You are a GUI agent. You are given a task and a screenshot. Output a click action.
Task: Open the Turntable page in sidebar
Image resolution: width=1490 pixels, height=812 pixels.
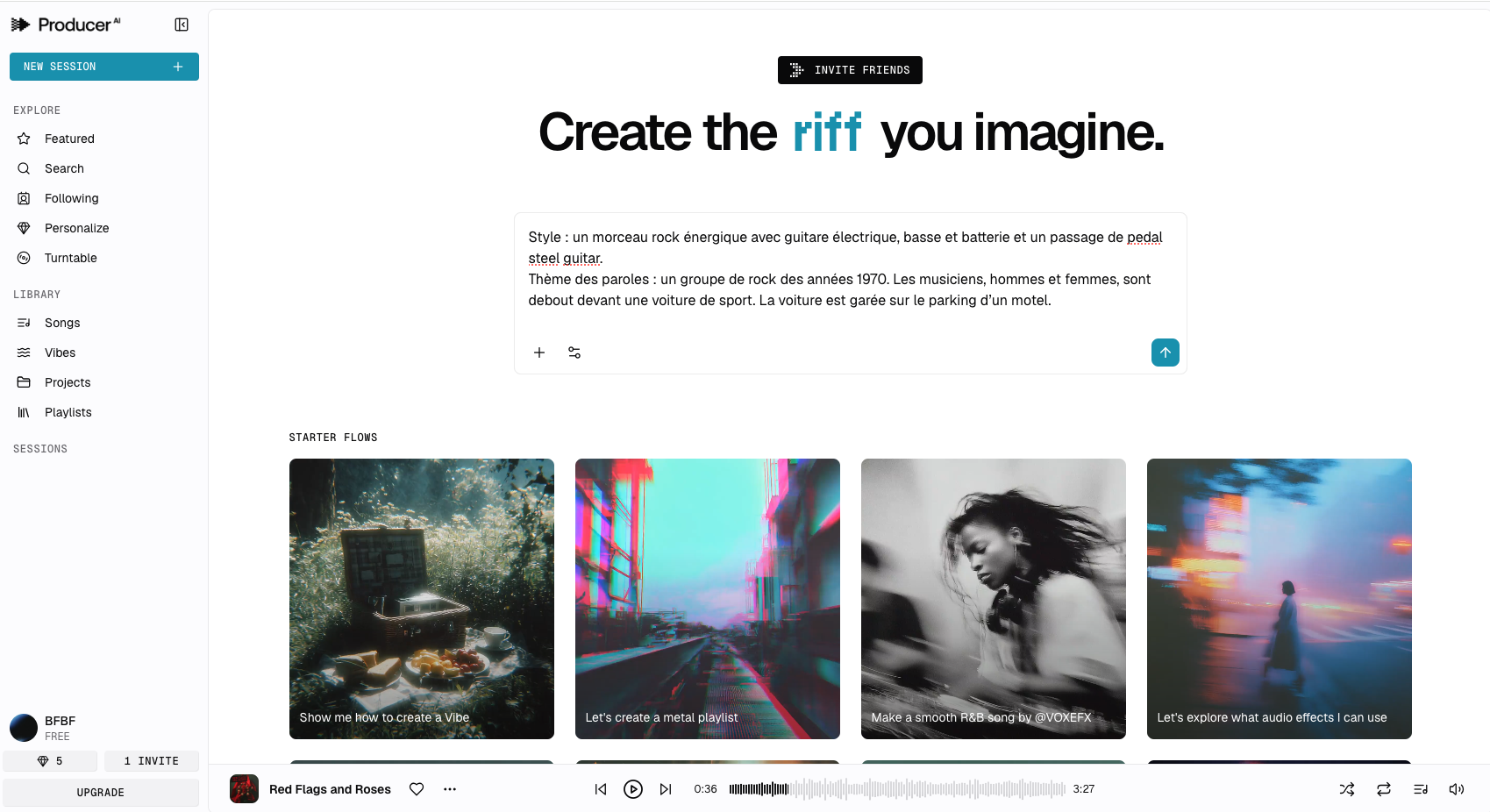click(70, 258)
